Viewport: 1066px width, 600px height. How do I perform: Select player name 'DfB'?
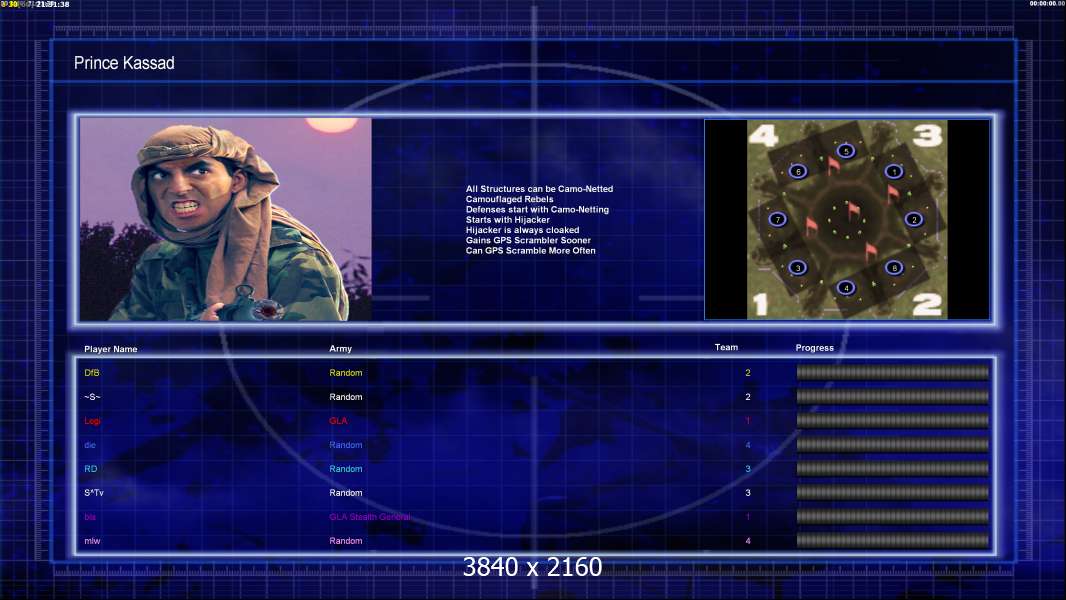coord(92,373)
